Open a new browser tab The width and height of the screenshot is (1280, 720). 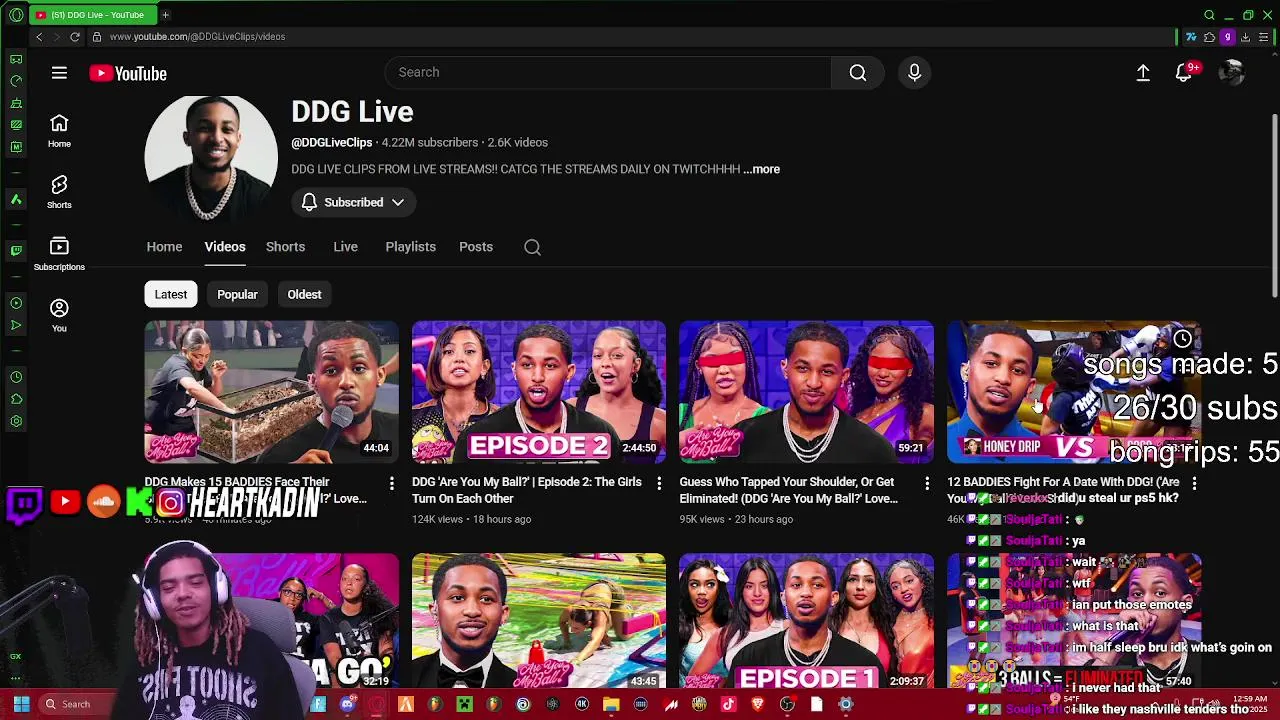point(165,15)
